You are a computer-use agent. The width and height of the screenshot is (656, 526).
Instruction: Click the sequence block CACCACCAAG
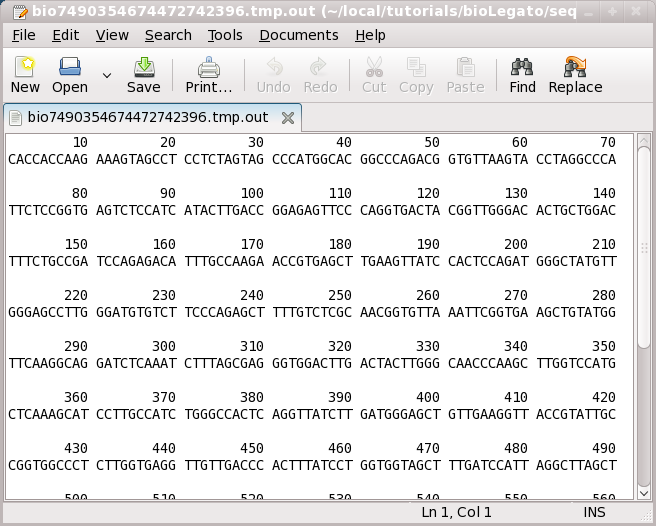(x=48, y=159)
